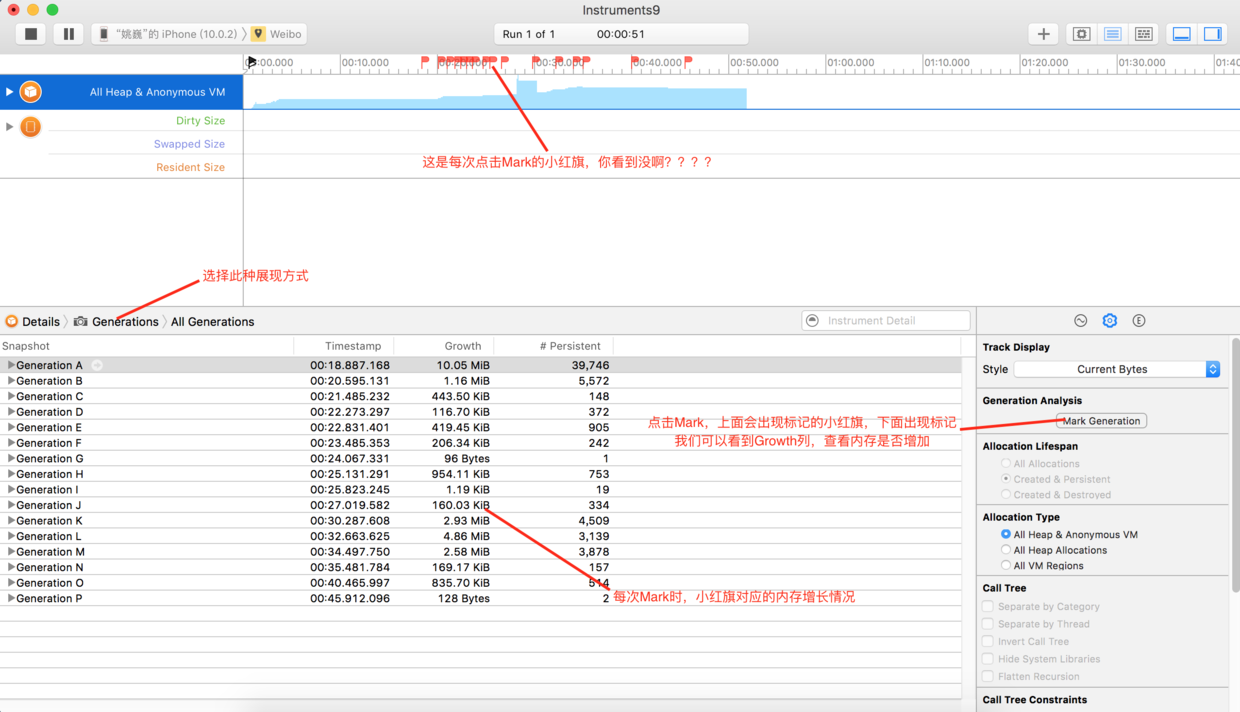
Task: Open the Extended Detail (E) inspector icon
Action: (x=1138, y=320)
